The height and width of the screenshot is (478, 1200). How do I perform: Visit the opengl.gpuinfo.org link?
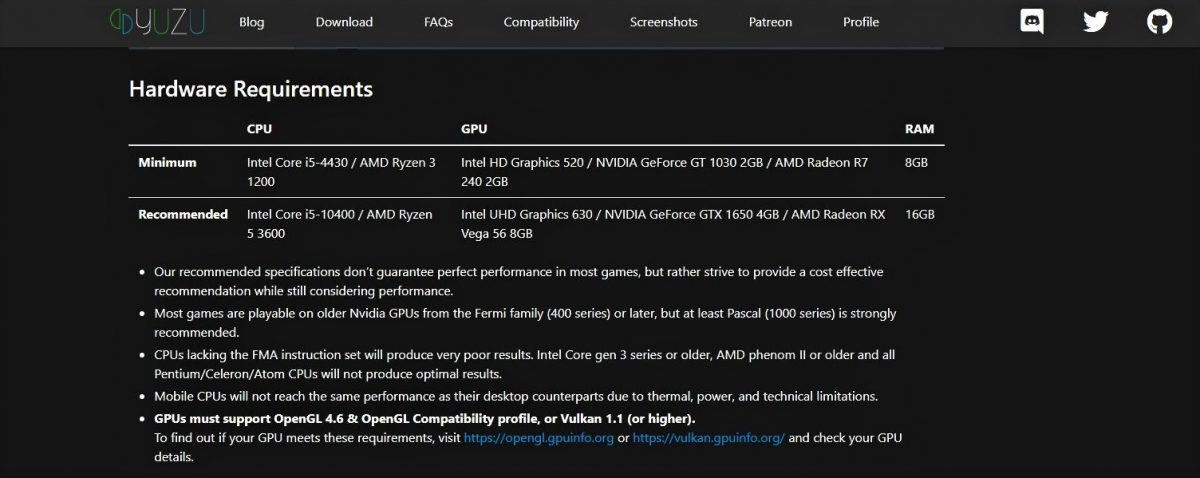pos(539,438)
